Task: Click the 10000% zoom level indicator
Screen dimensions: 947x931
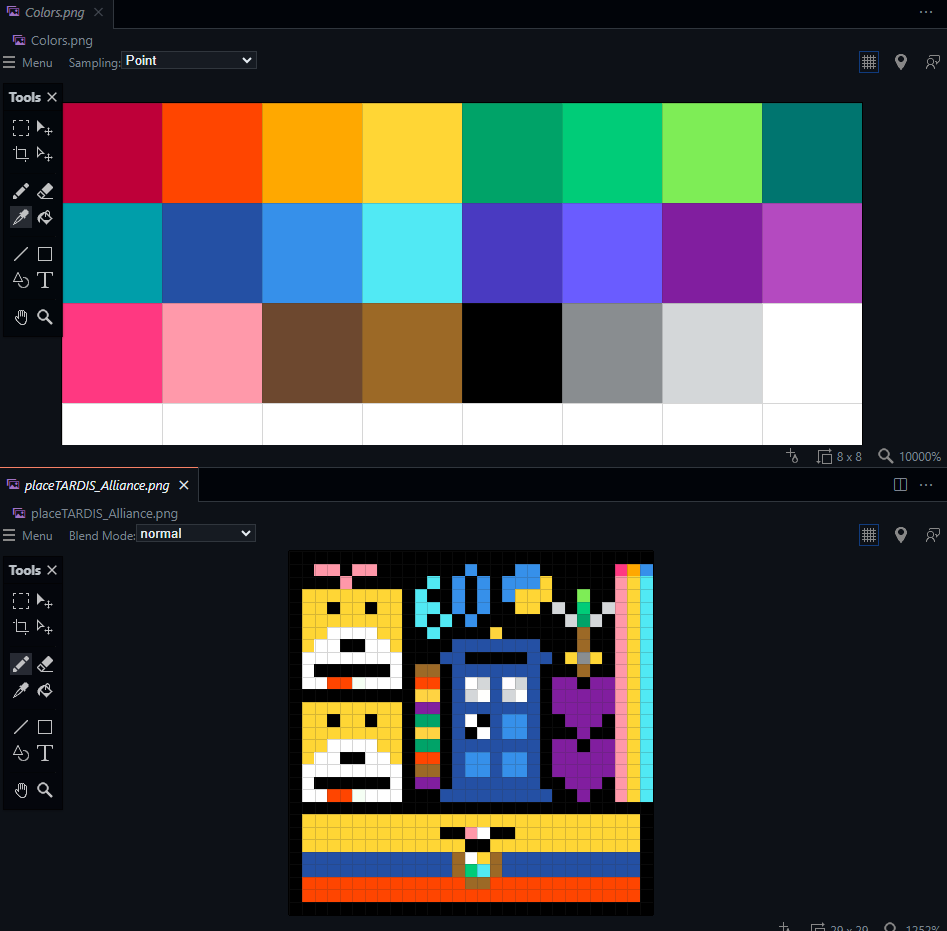Action: point(910,456)
